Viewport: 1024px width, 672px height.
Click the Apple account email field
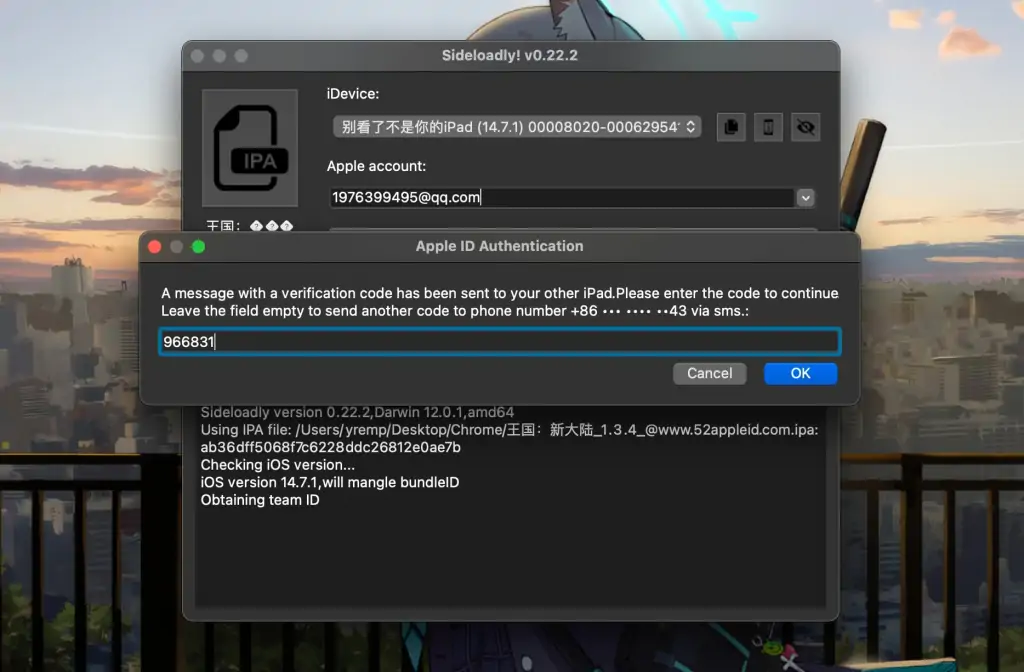point(562,197)
